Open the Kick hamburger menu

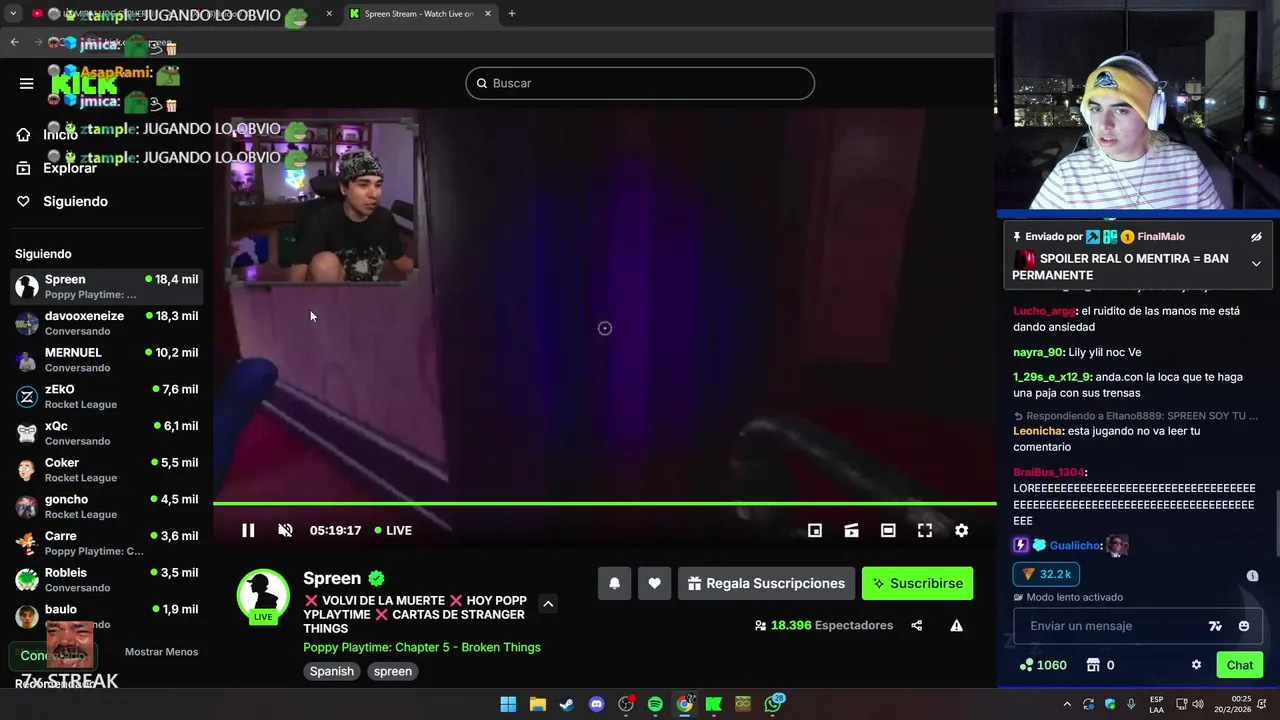(x=26, y=83)
